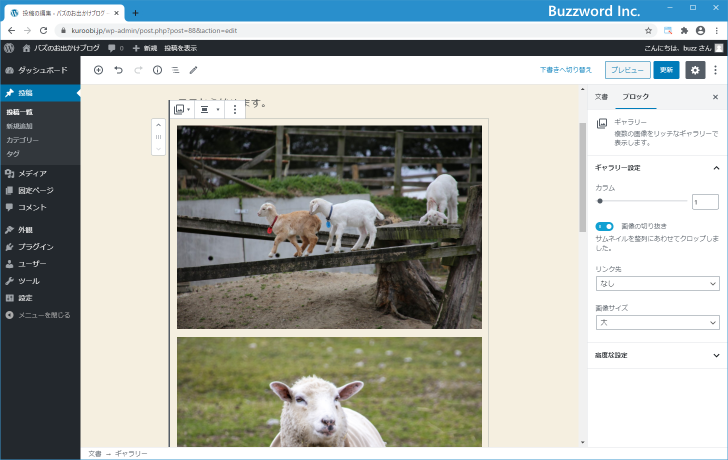Open the link-to dropdown showing なし
The image size is (728, 460).
tap(657, 284)
